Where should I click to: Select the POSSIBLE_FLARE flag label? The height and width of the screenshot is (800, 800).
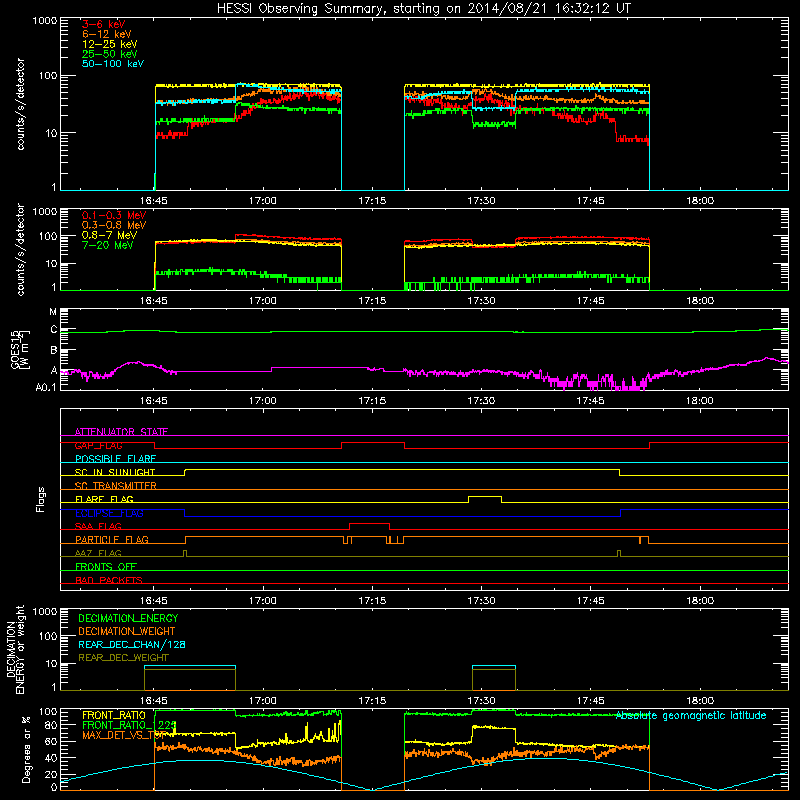click(115, 459)
